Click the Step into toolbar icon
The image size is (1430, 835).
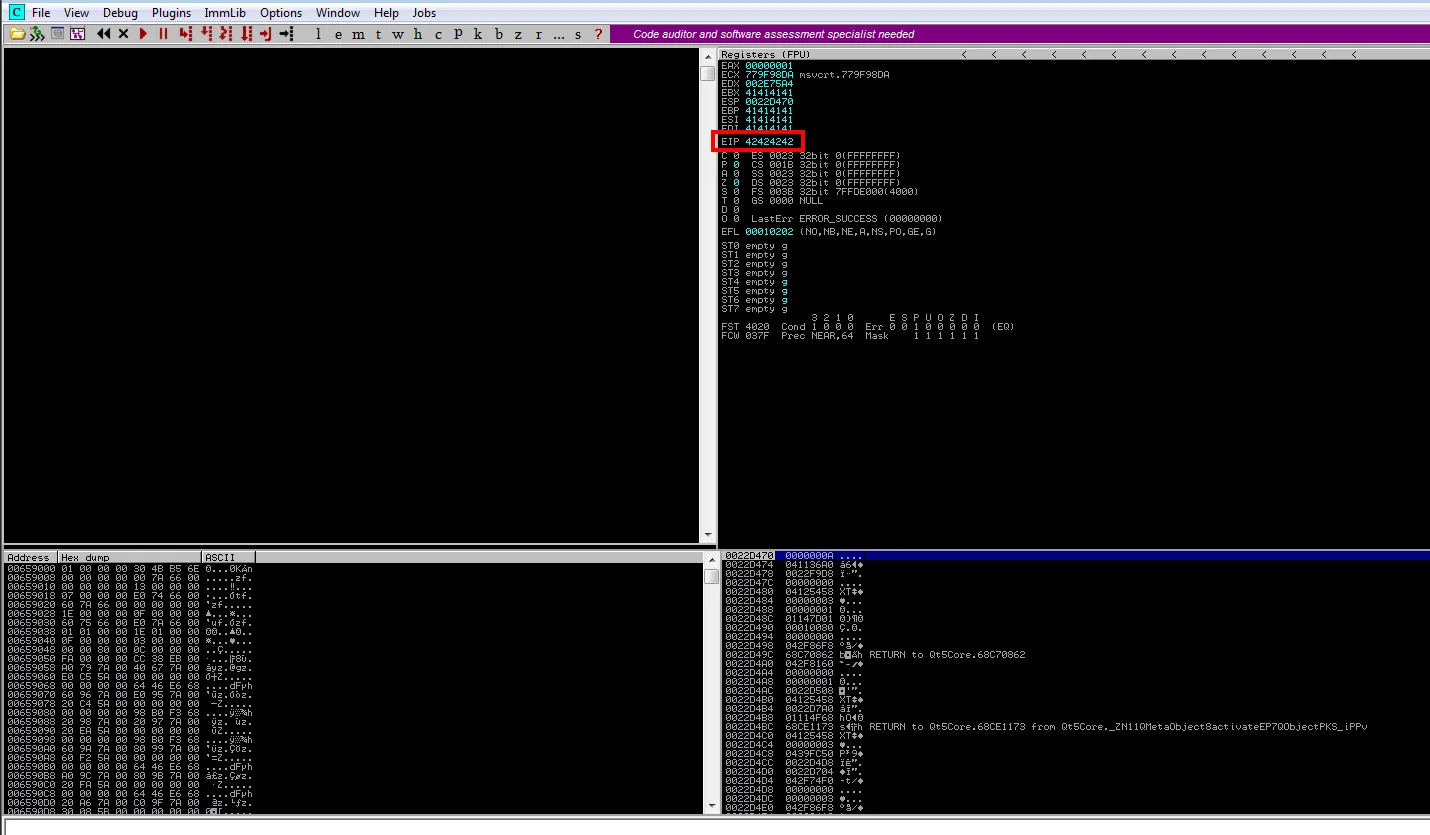186,34
